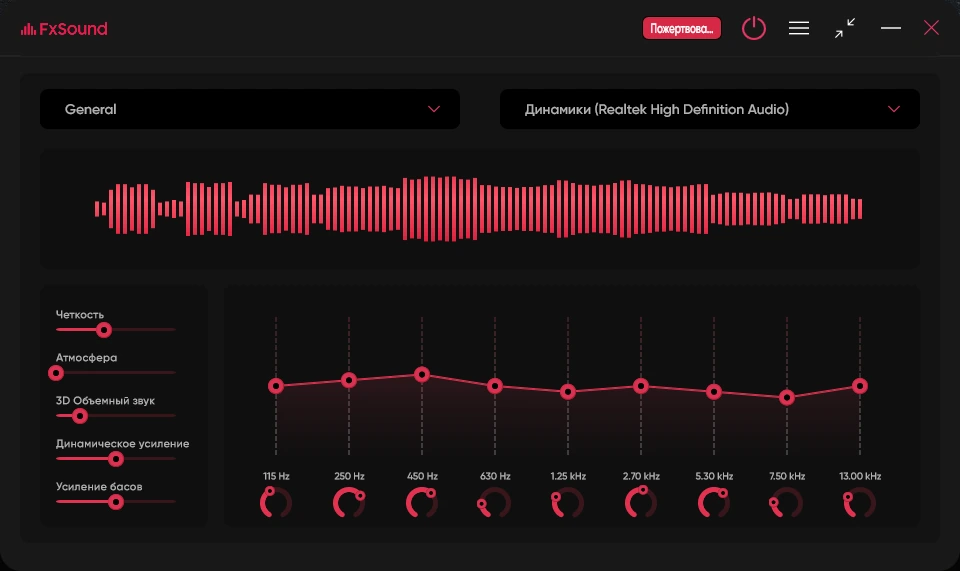Close the FxSound window
The width and height of the screenshot is (960, 571).
click(x=931, y=28)
